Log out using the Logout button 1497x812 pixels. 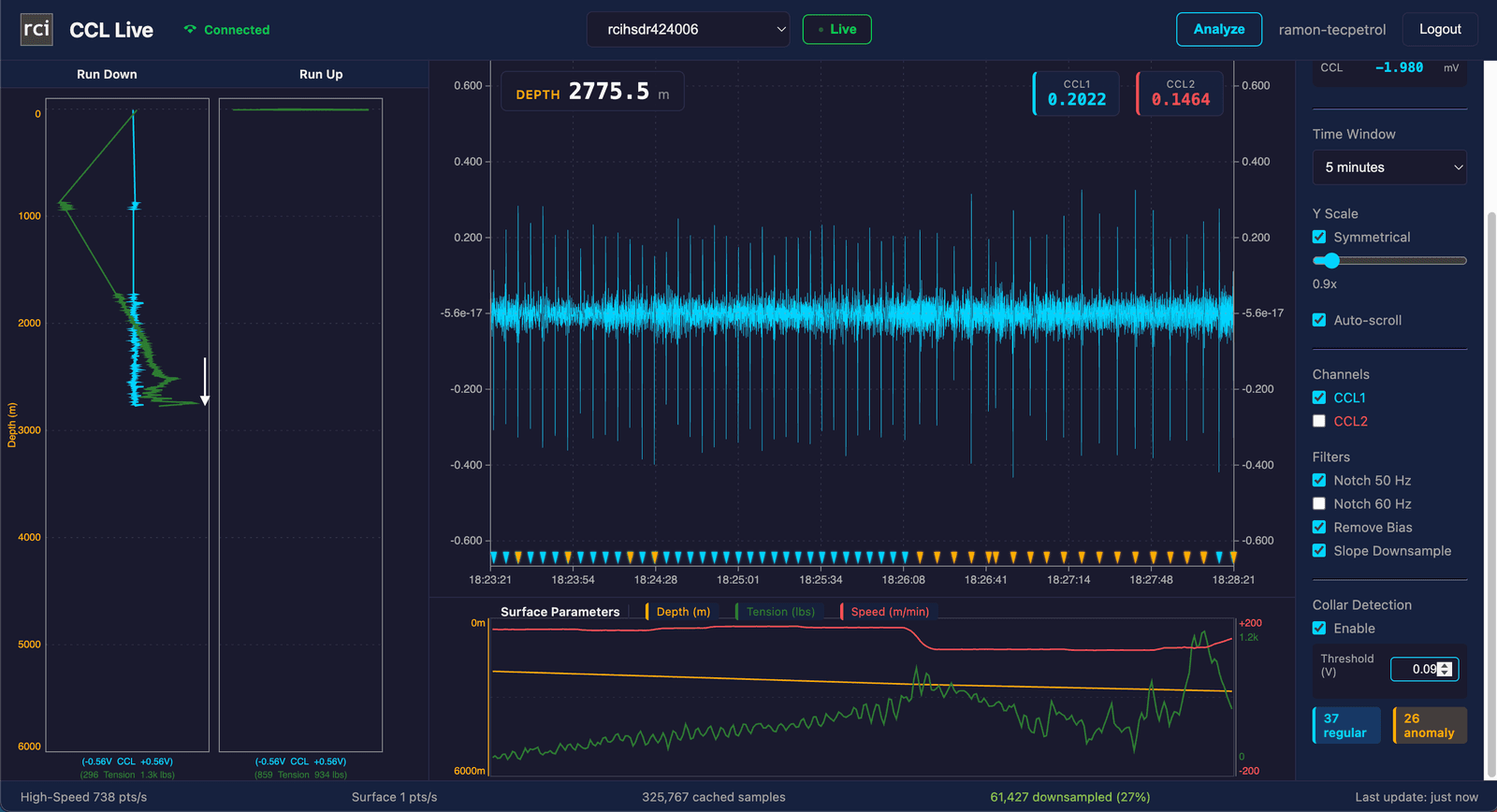tap(1439, 29)
